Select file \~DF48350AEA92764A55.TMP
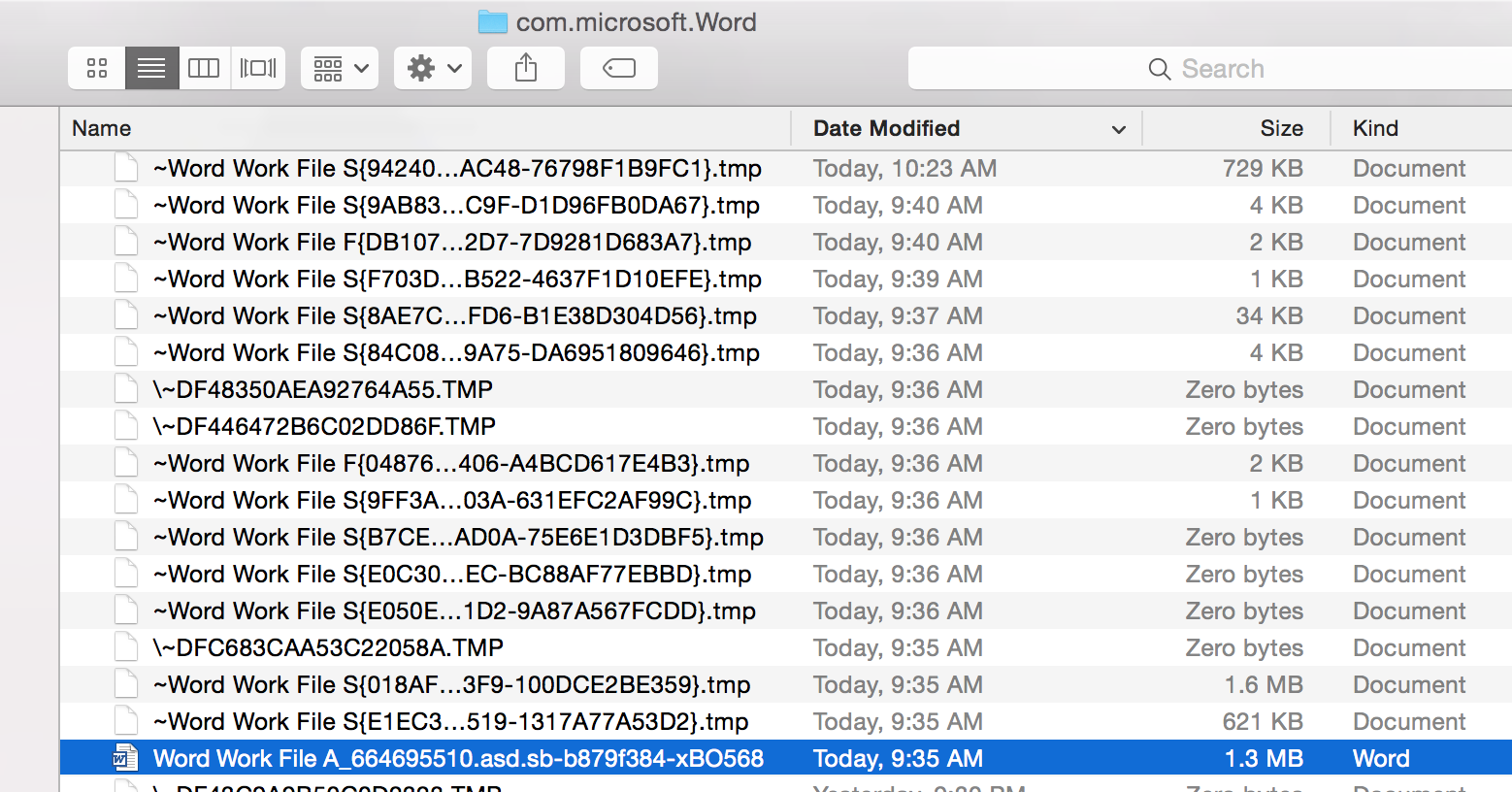 (x=323, y=390)
